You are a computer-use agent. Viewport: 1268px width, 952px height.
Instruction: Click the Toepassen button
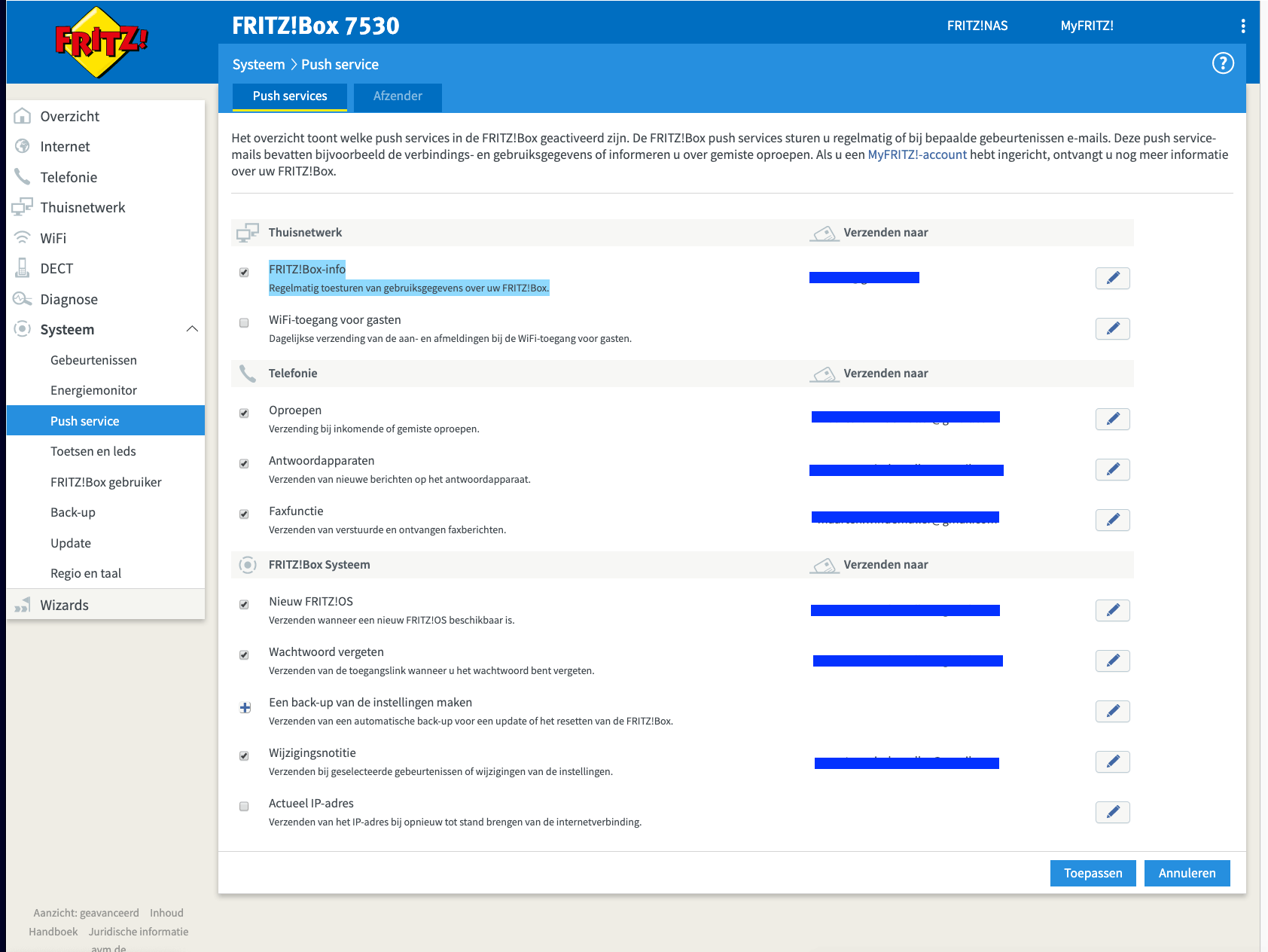1093,873
